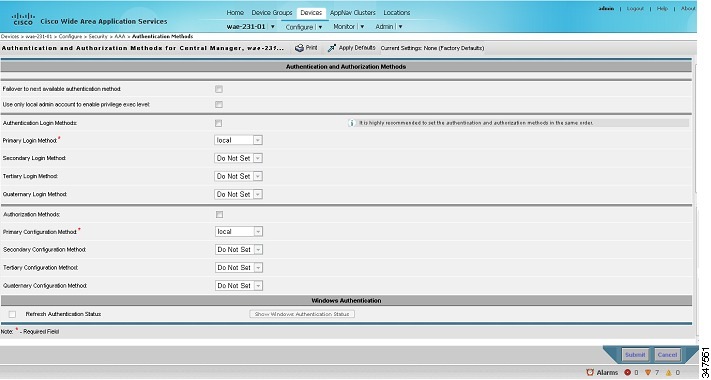Click the Logout link
Viewport: 711px width, 380px height.
click(635, 9)
